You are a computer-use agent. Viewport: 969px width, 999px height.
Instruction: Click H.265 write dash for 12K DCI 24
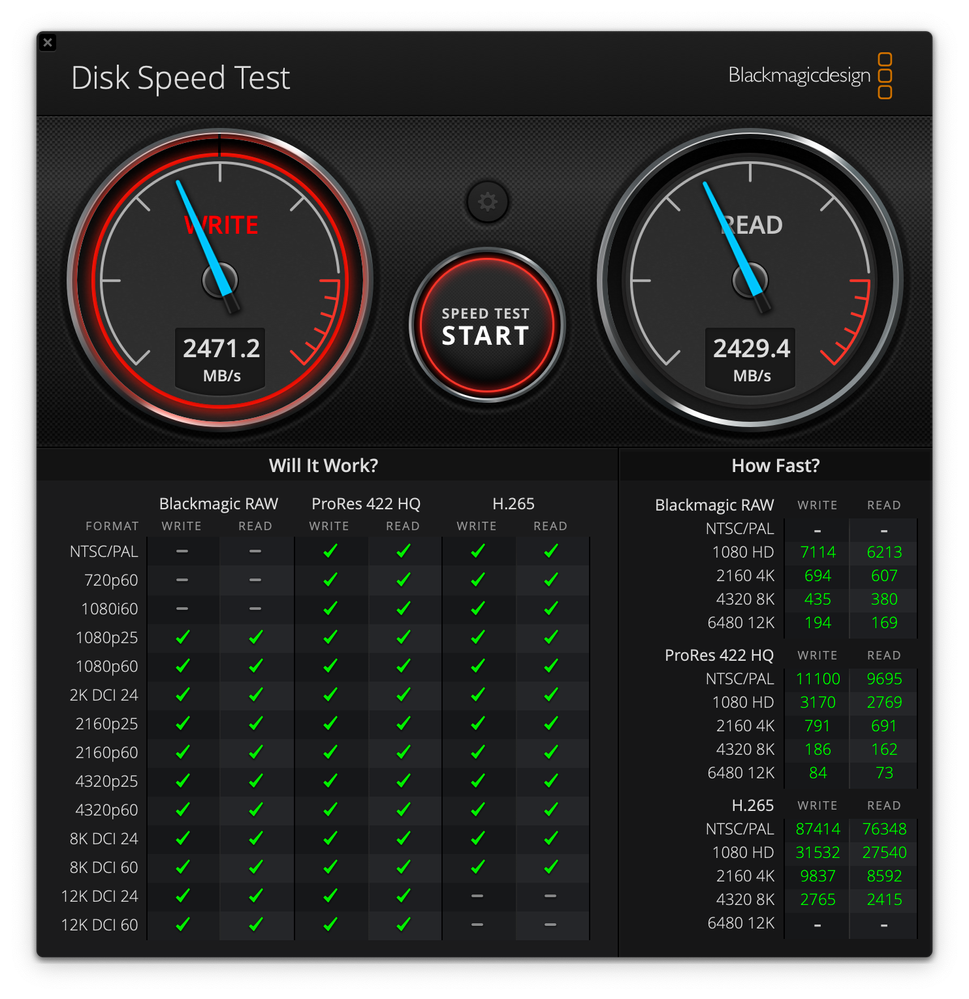click(477, 896)
